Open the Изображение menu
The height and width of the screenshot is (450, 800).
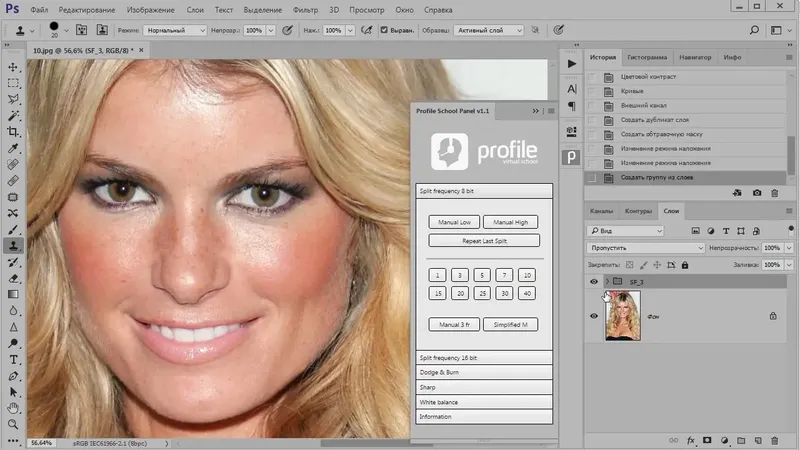click(151, 10)
